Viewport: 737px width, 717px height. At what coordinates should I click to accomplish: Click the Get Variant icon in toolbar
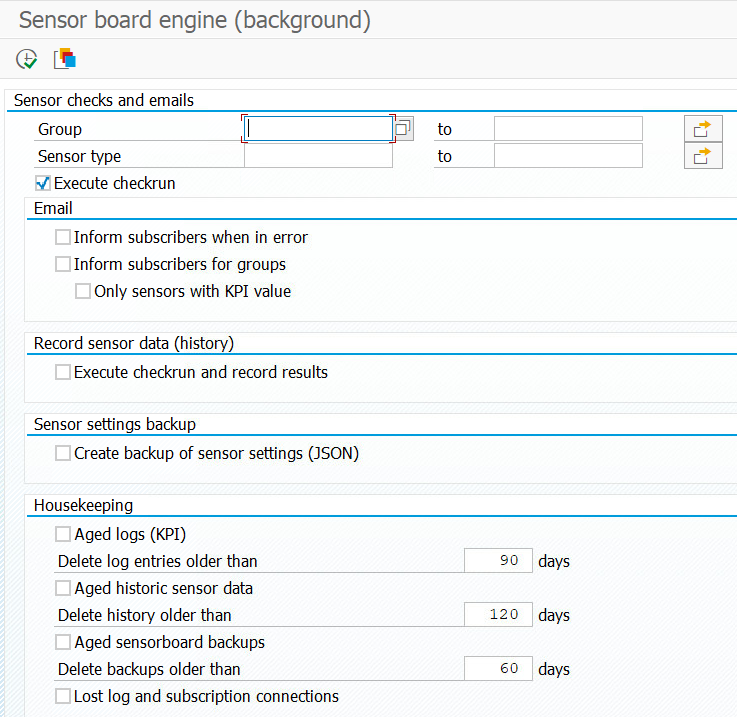click(x=65, y=59)
